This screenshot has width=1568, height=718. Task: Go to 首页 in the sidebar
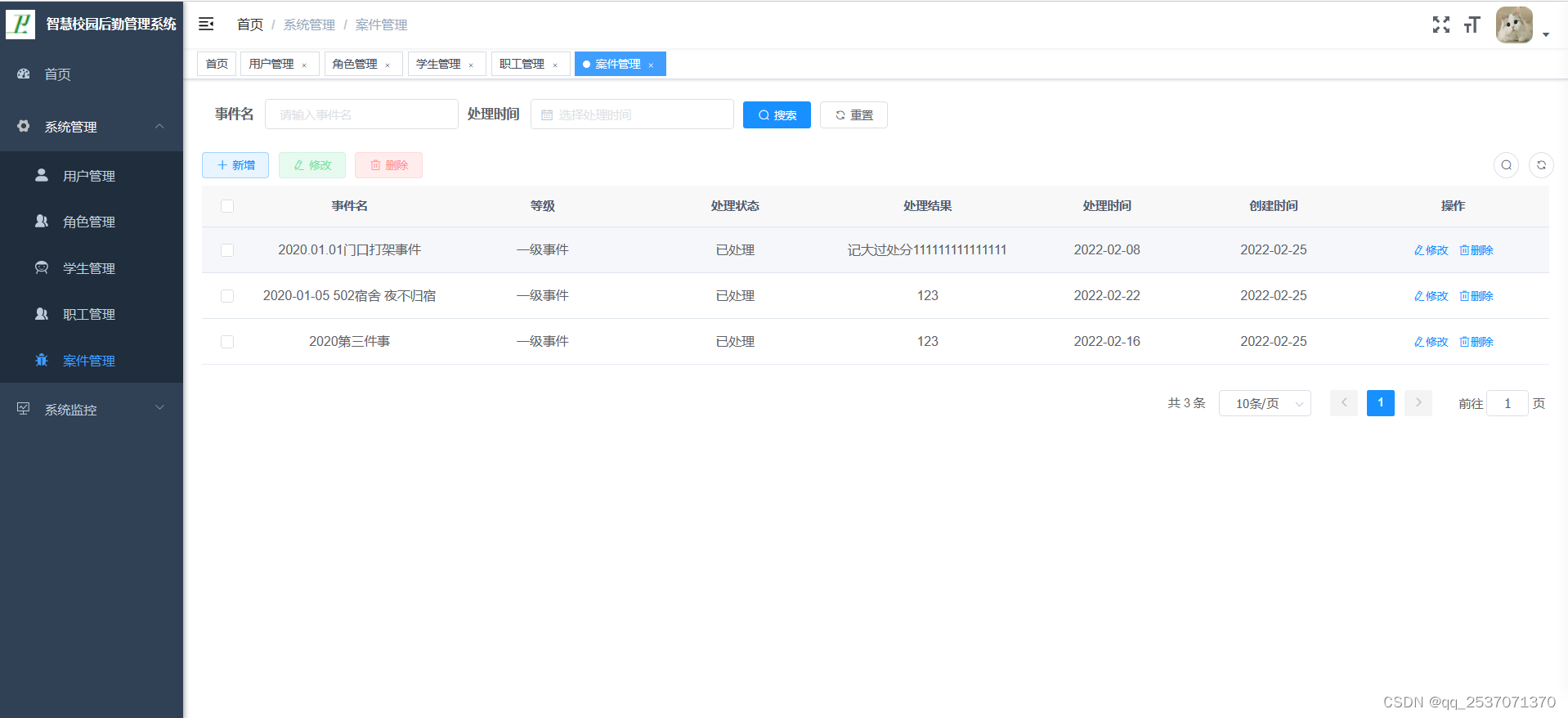[x=92, y=74]
